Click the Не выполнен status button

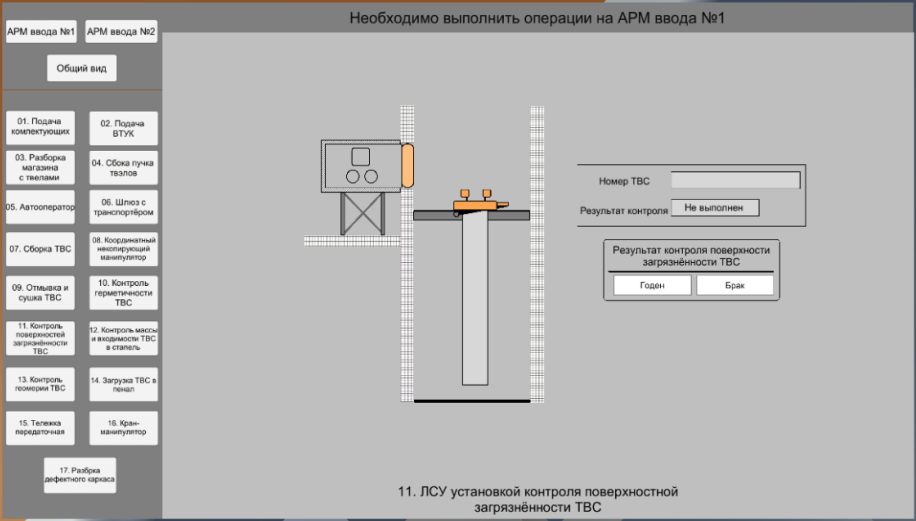pyautogui.click(x=715, y=208)
